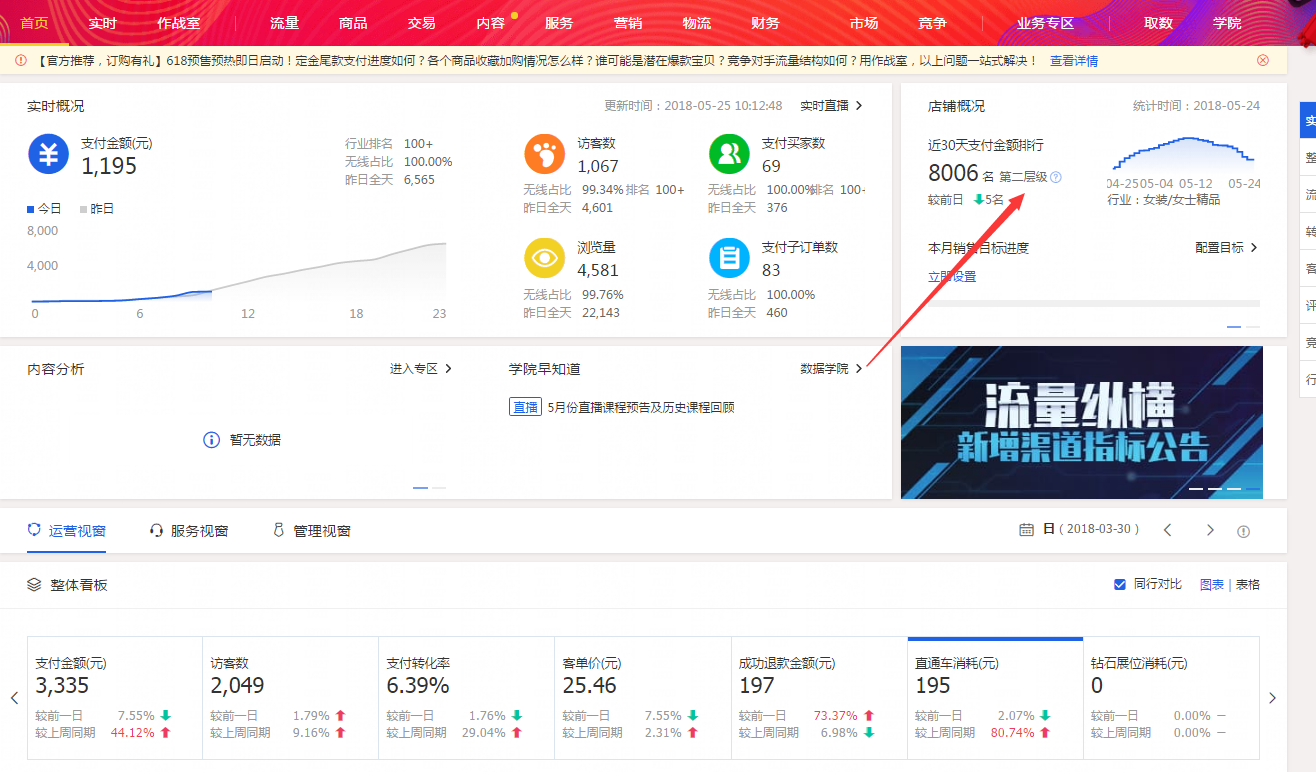Toggle the 同行对比 checkbox

(x=1120, y=584)
